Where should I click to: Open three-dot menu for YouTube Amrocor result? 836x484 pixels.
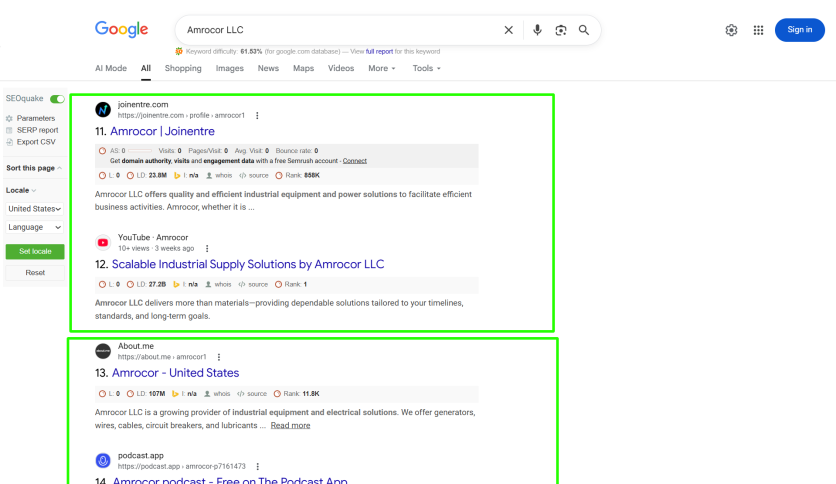tap(207, 248)
